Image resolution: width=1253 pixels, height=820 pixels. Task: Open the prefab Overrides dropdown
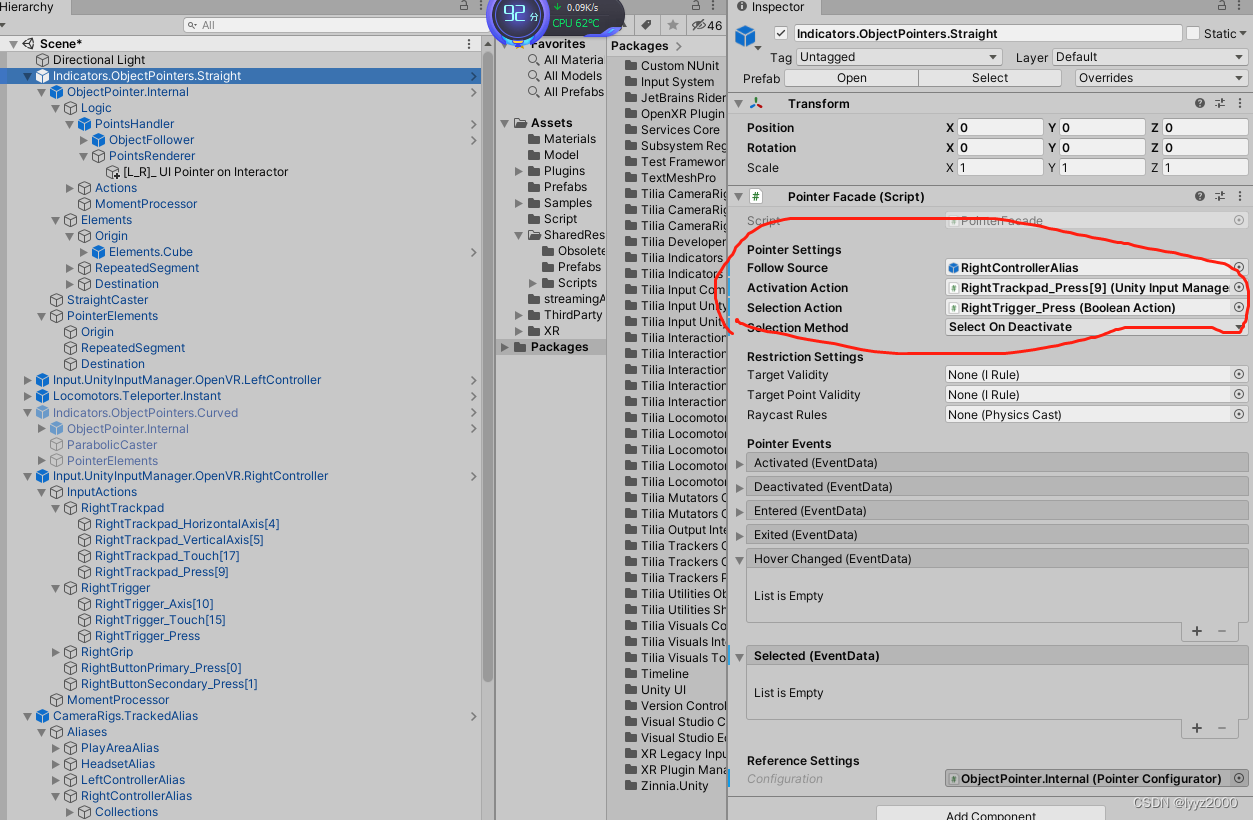click(1161, 78)
